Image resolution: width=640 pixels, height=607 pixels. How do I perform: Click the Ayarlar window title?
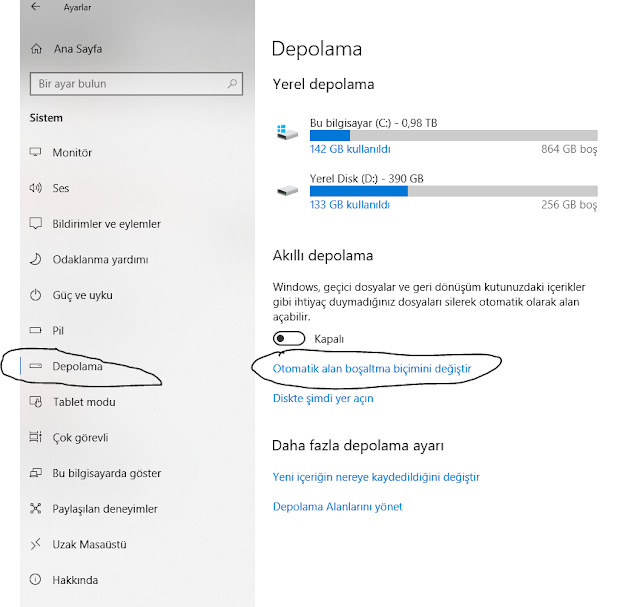click(x=77, y=7)
